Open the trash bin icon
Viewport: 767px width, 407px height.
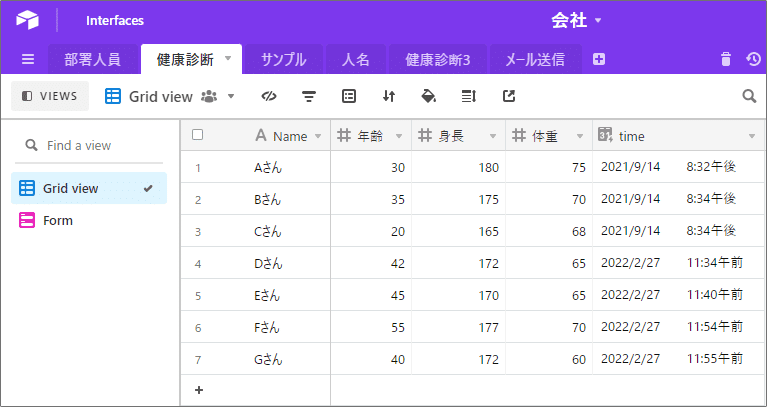point(726,59)
